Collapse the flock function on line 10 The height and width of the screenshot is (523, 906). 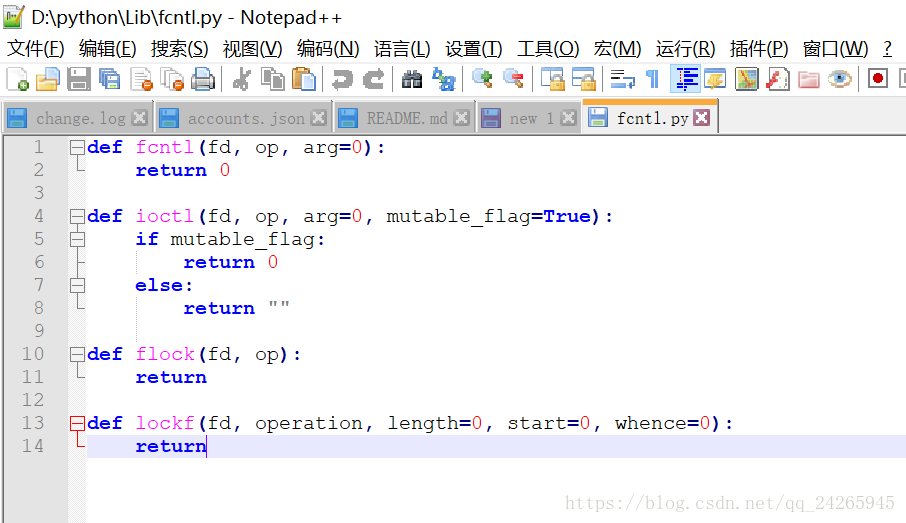(77, 354)
